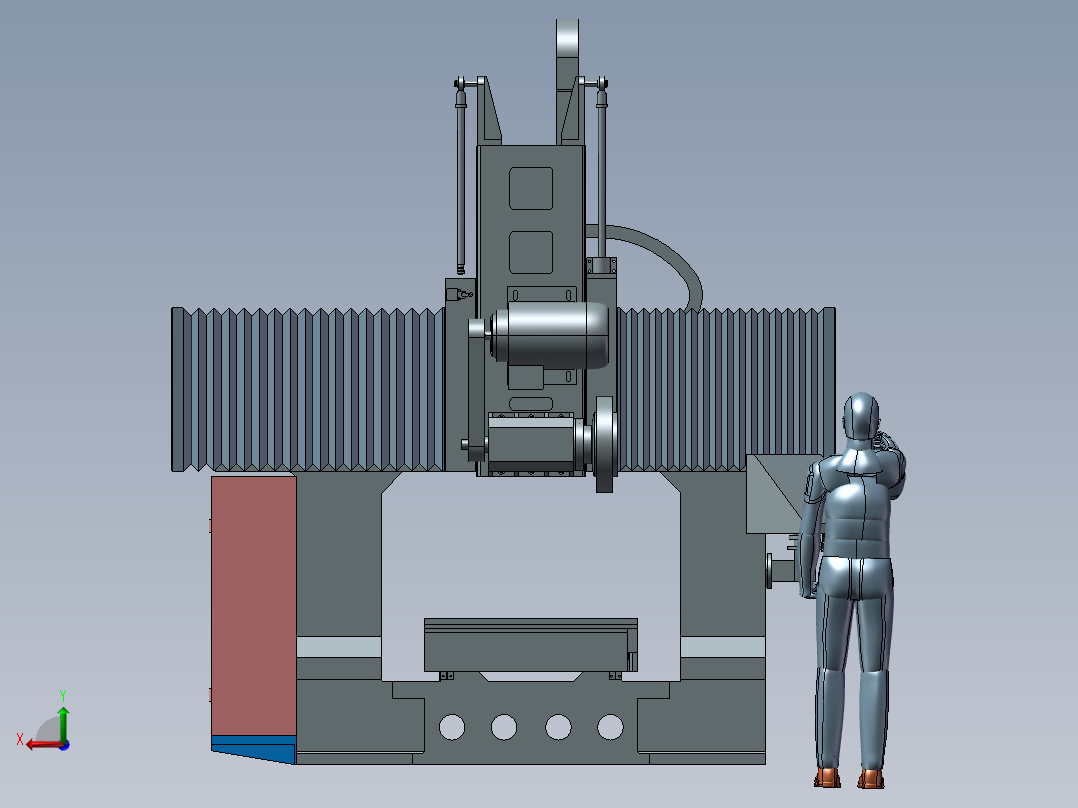Screen dimensions: 1078x808
Task: Select the lower rectangular cutout on the column
Action: click(531, 252)
